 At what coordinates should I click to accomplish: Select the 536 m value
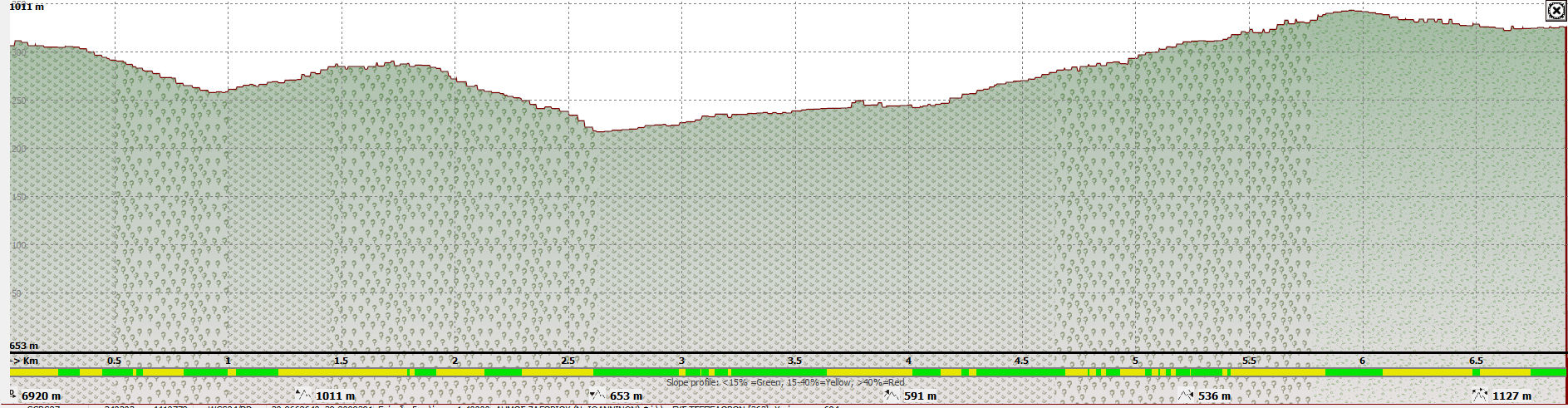1214,396
